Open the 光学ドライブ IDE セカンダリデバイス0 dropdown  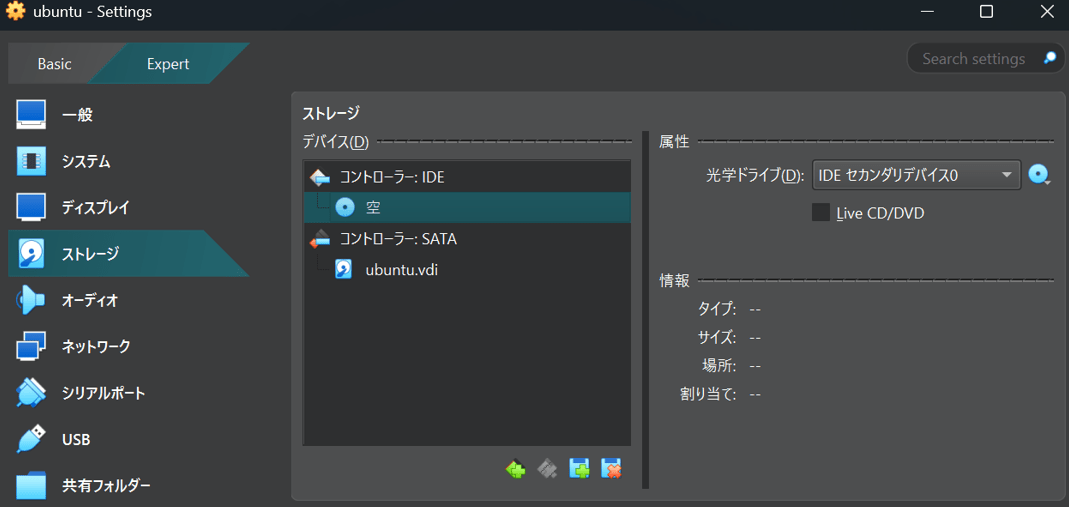click(917, 175)
